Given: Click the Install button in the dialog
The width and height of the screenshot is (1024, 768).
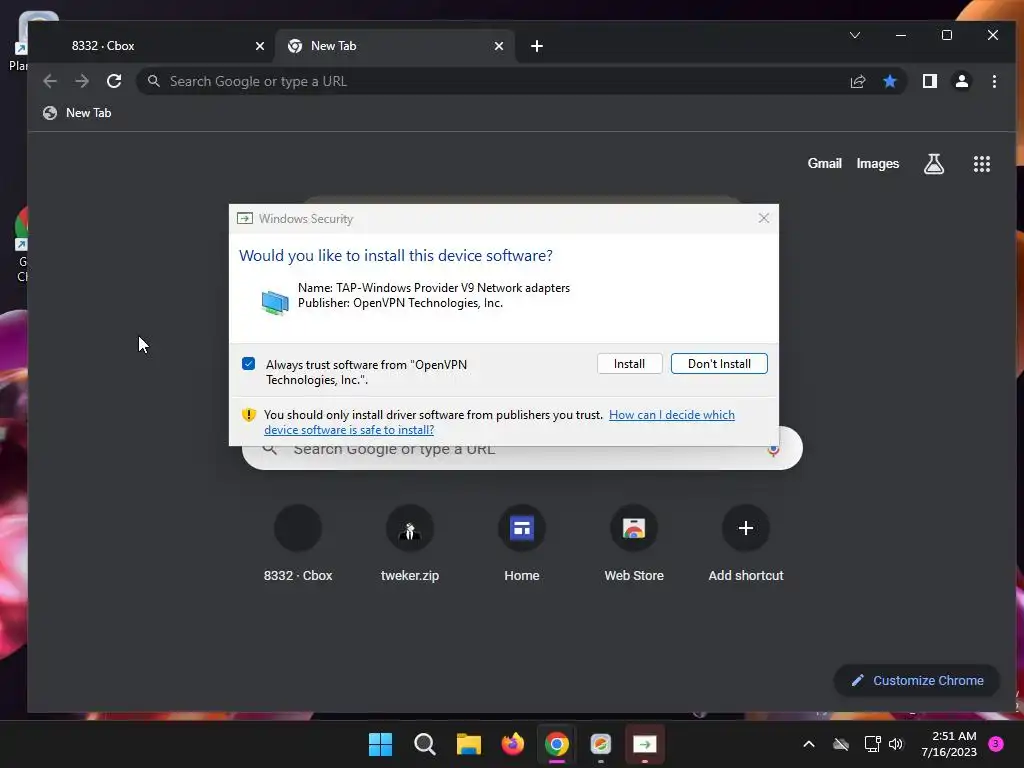Looking at the screenshot, I should (629, 364).
